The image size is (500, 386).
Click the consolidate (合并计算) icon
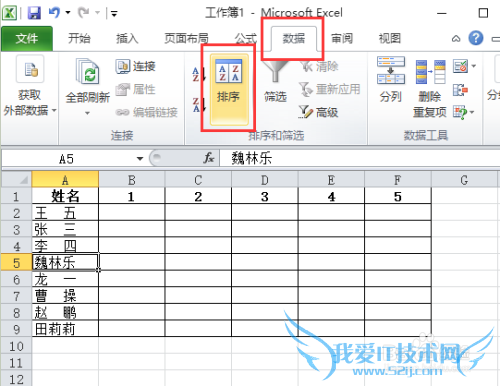pos(460,90)
